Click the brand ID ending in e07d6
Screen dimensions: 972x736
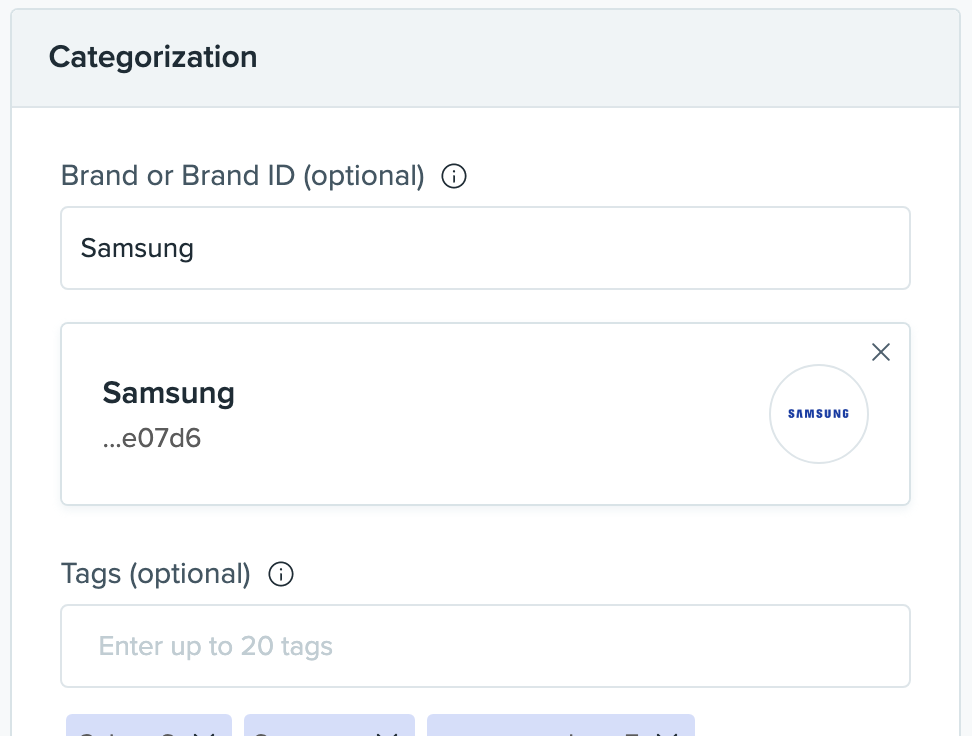coord(152,438)
